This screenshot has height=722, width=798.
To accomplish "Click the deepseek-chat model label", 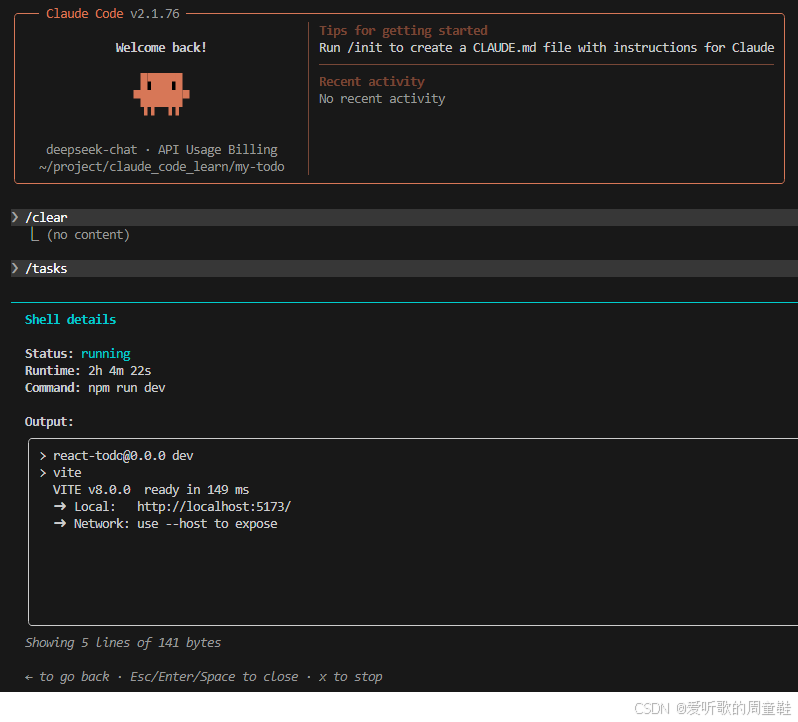I will (92, 150).
